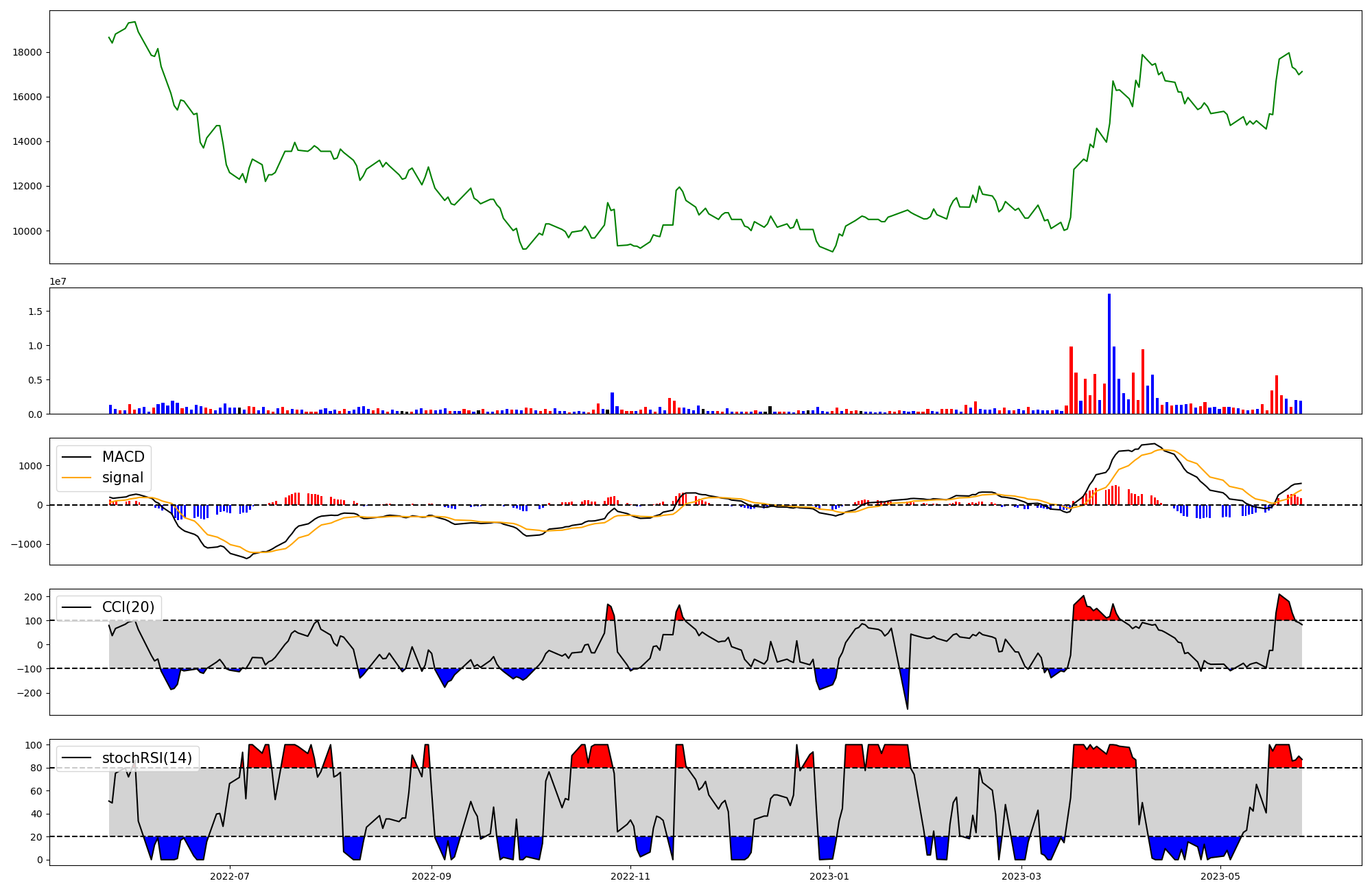
Task: Click the stochRSI(14) legend label
Action: click(147, 758)
